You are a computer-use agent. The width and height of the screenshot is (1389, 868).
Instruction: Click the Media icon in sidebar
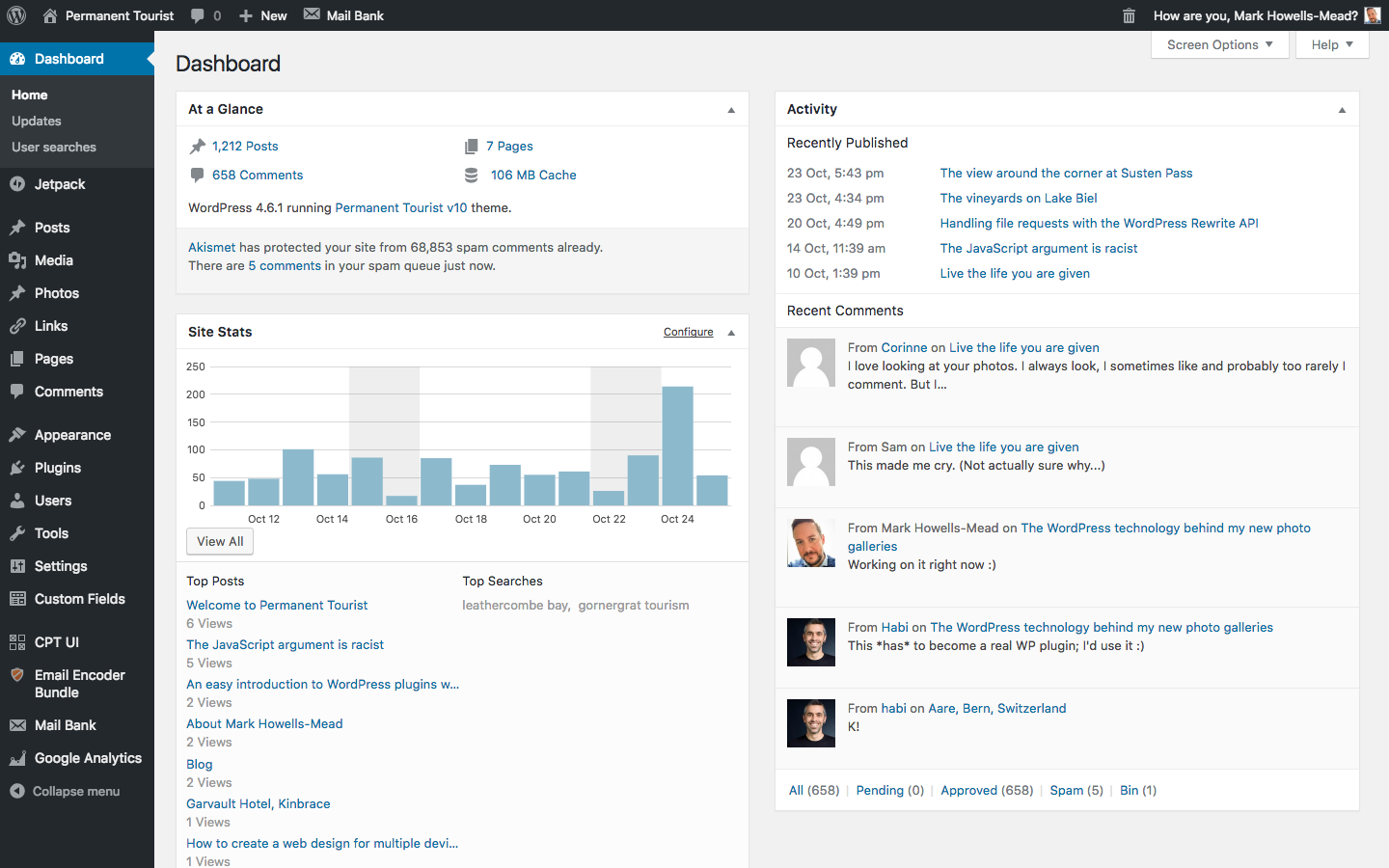coord(17,260)
